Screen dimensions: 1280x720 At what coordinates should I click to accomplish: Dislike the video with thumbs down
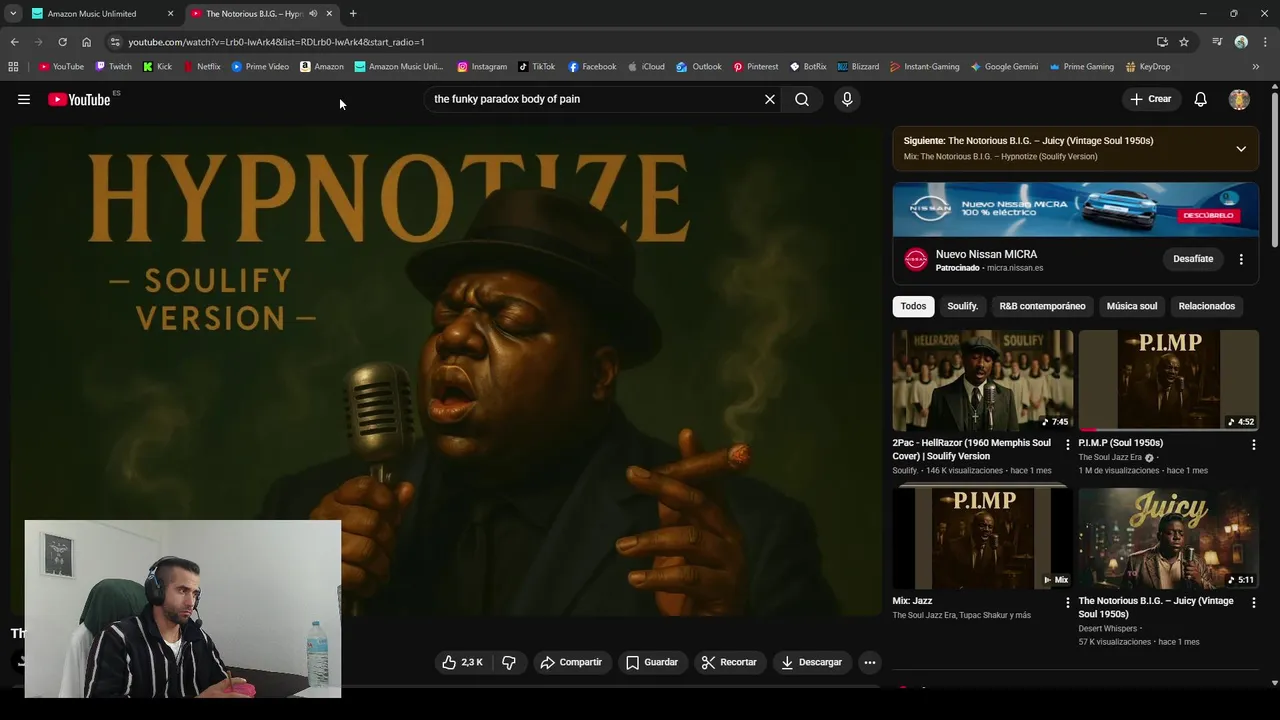tap(509, 662)
